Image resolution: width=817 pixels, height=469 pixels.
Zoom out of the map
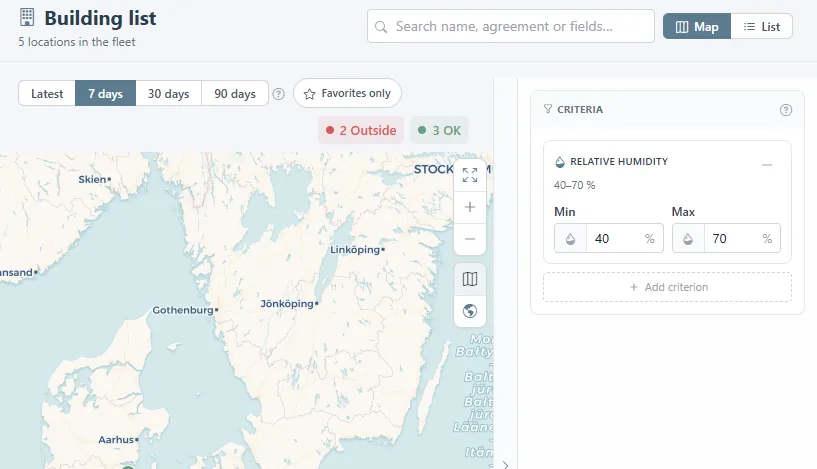(x=470, y=239)
